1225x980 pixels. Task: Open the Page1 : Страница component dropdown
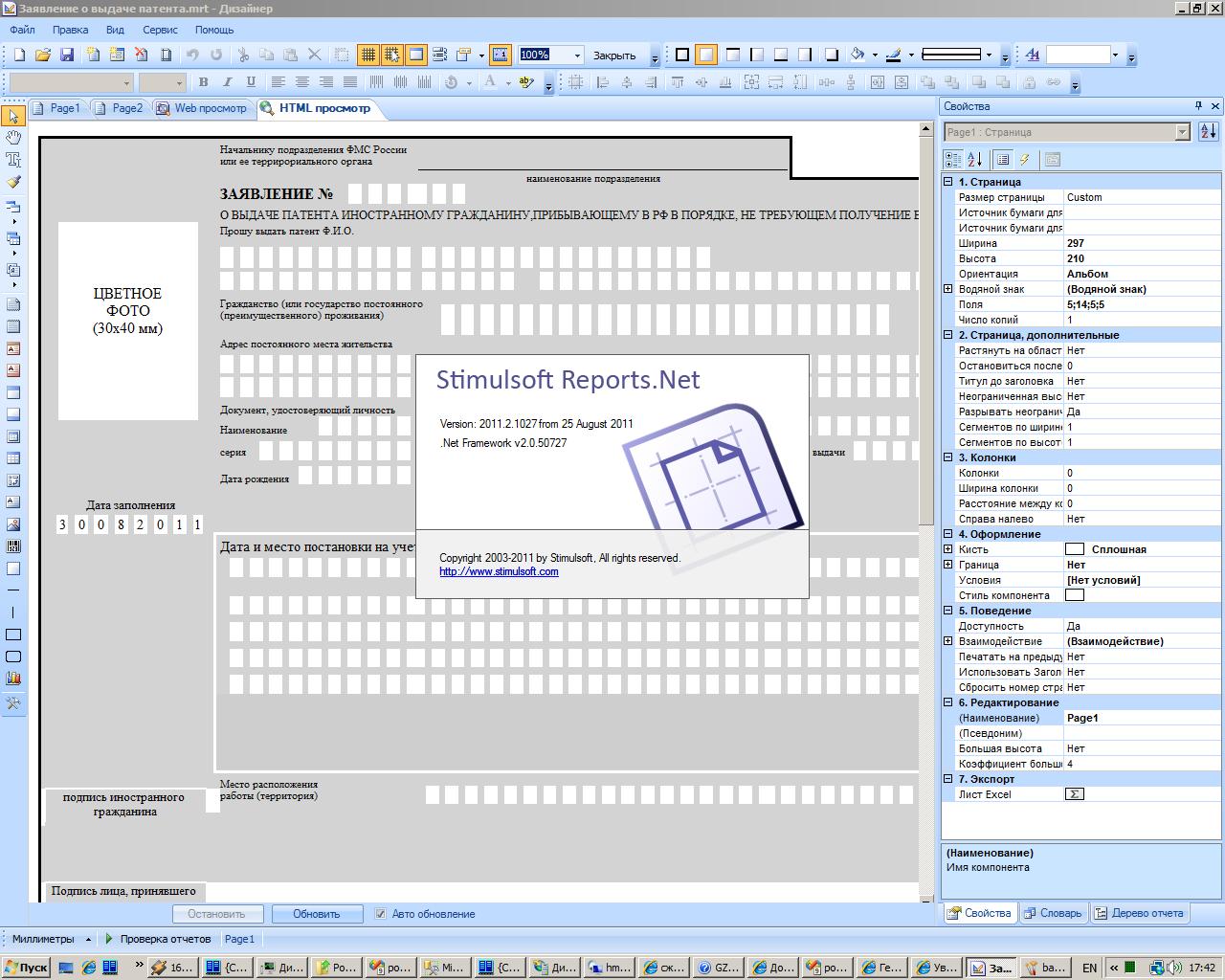click(x=1182, y=132)
